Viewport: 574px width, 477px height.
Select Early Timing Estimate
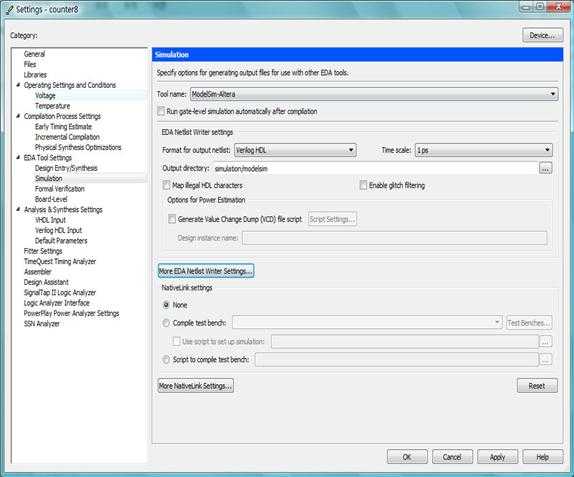[x=63, y=126]
